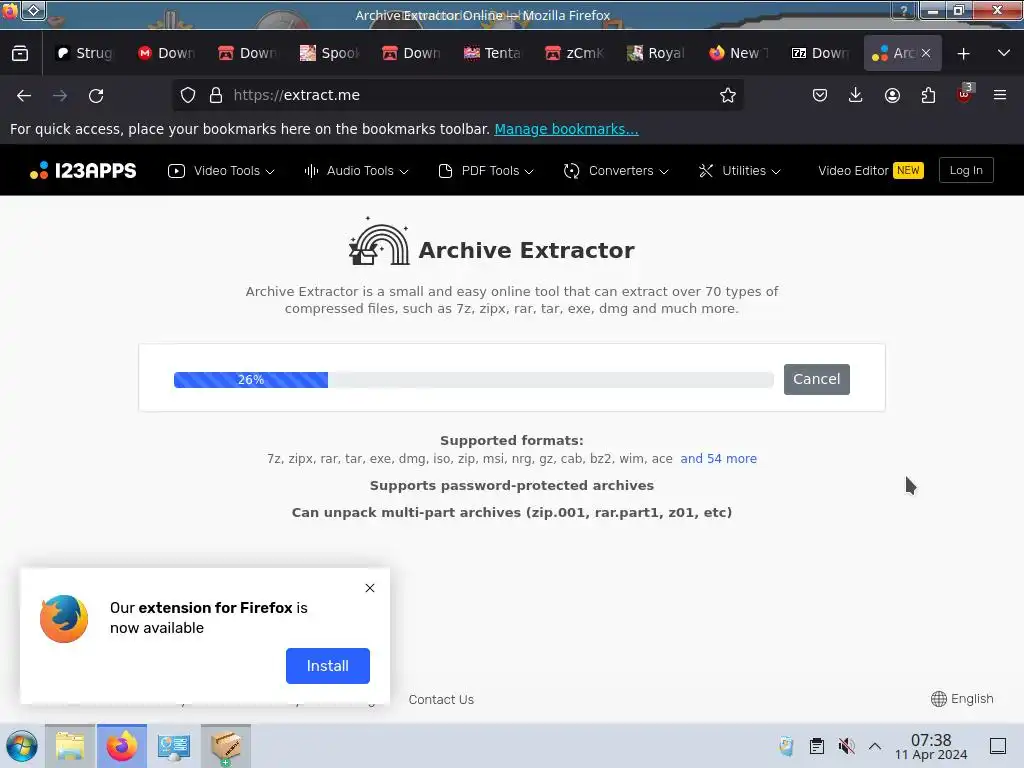The width and height of the screenshot is (1024, 768).
Task: Switch to the zCmK tab
Action: click(575, 53)
